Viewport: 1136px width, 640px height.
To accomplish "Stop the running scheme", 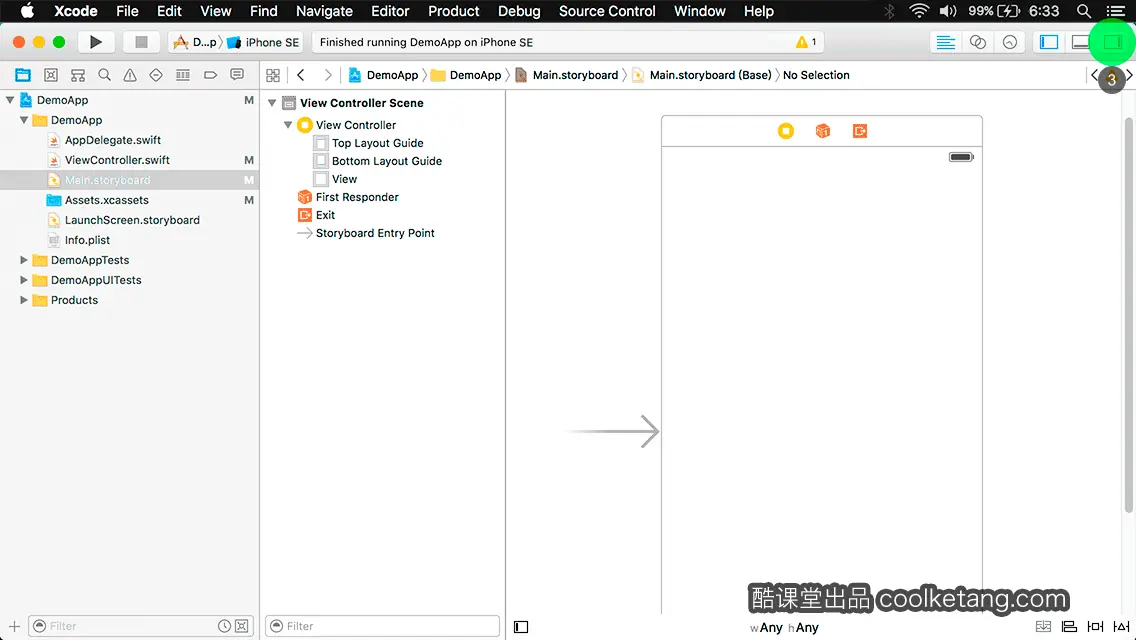I will [x=141, y=42].
